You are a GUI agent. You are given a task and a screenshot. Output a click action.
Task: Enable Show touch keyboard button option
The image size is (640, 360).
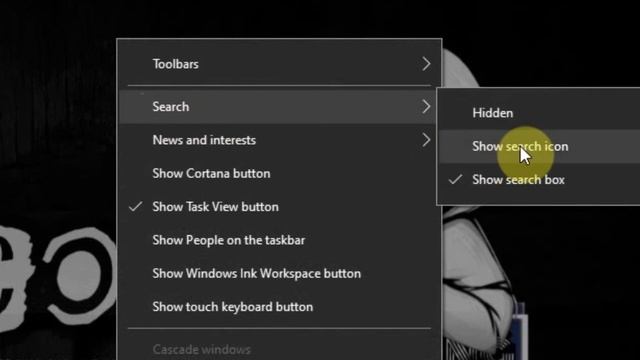(279, 307)
